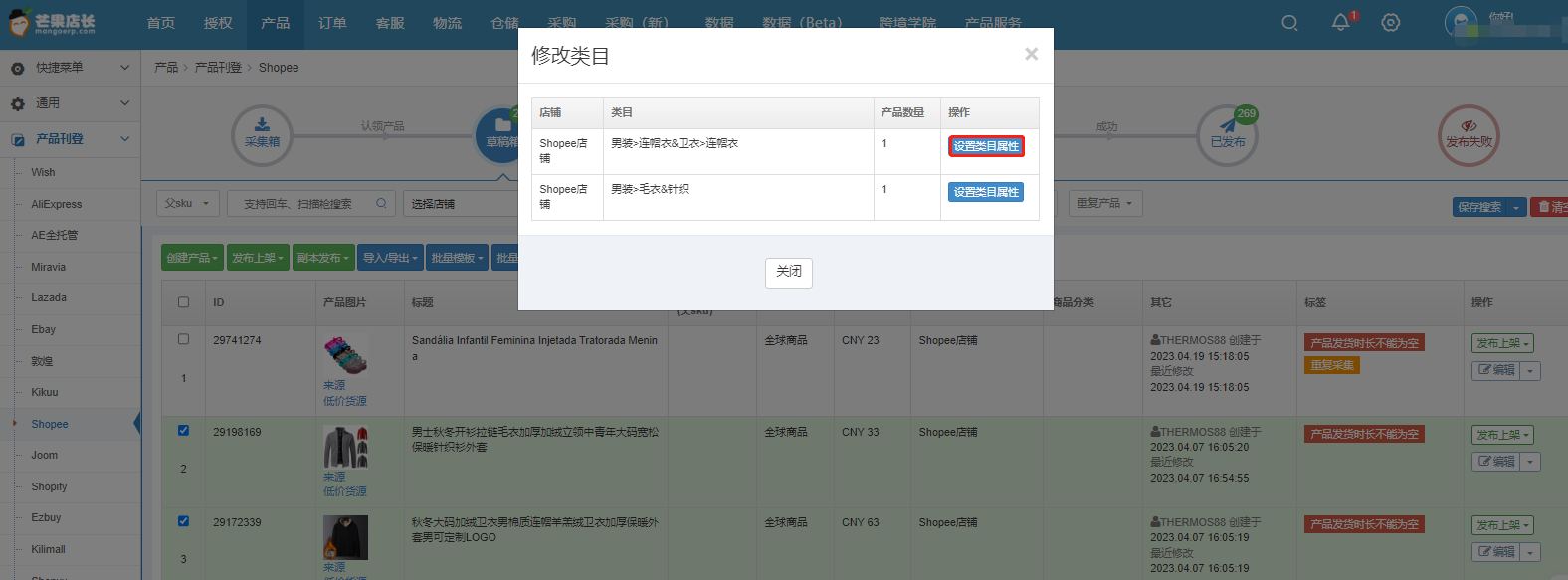Toggle the select-all checkbox in the table header
Viewport: 1568px width, 580px height.
(183, 302)
